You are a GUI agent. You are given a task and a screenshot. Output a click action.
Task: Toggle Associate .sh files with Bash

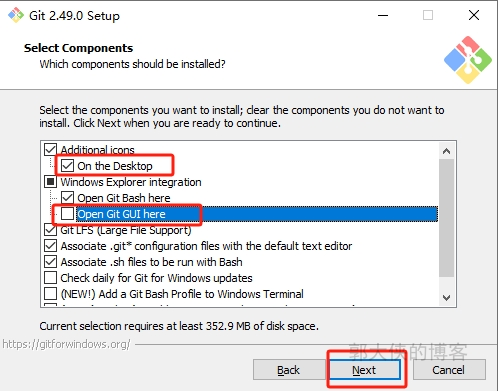[50, 262]
